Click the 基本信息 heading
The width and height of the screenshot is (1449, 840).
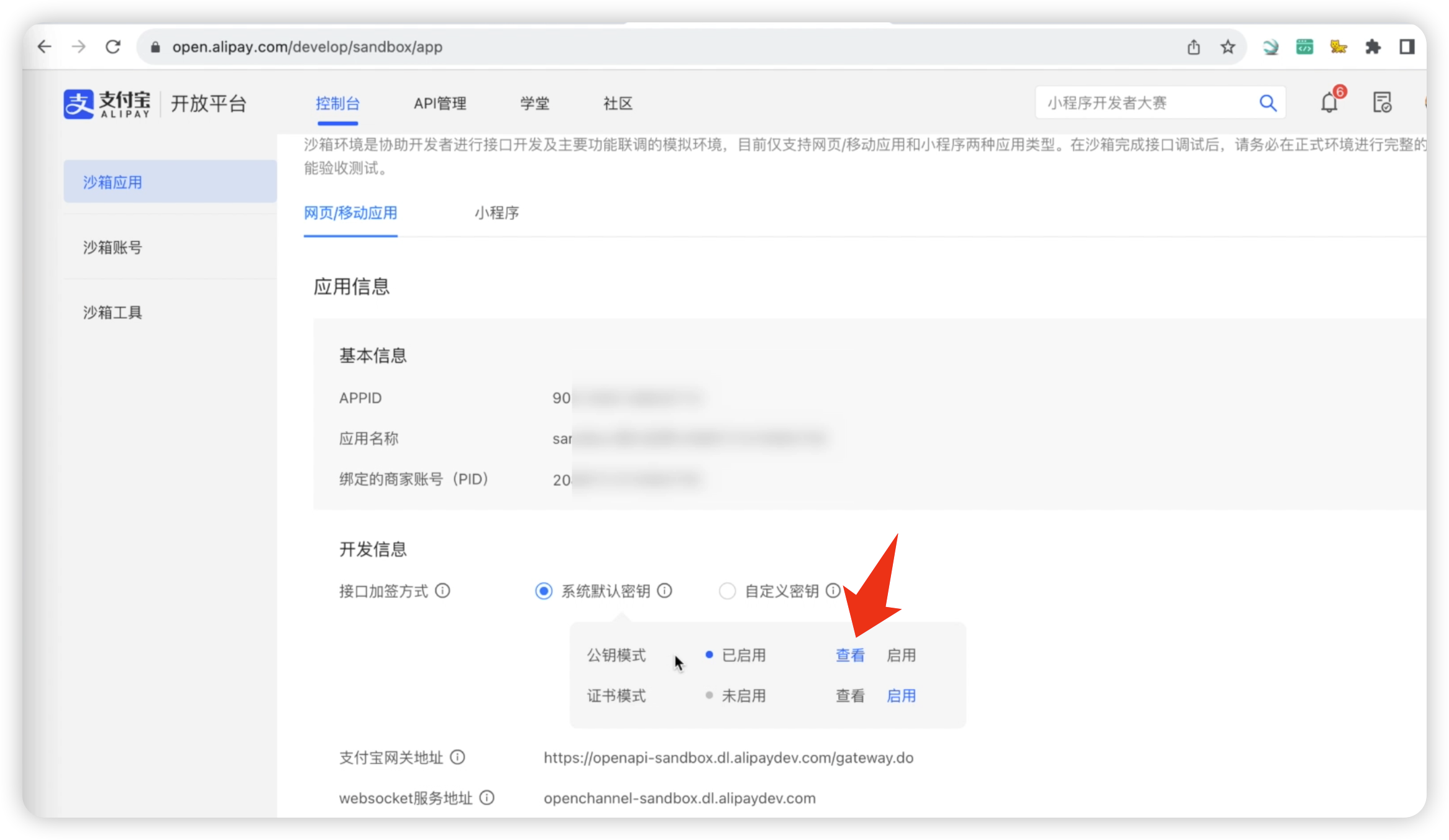pos(373,355)
